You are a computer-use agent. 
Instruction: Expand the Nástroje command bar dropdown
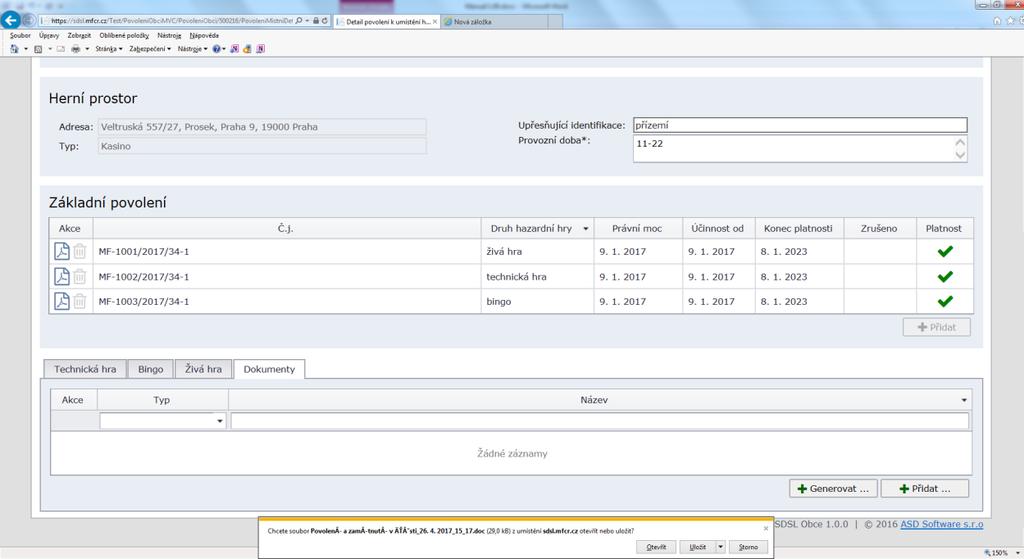pos(193,49)
